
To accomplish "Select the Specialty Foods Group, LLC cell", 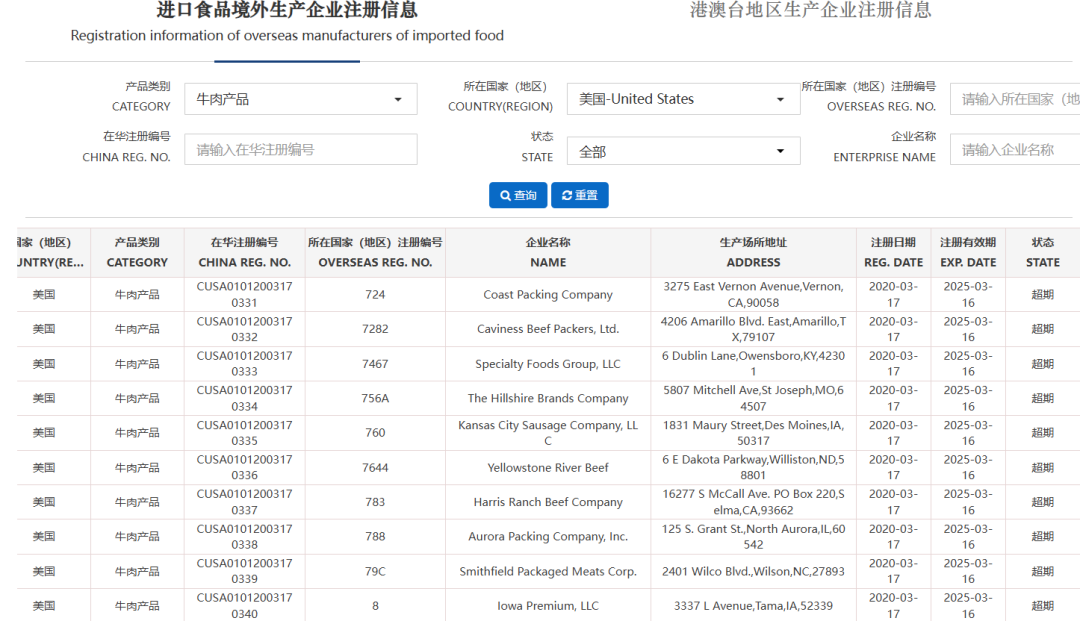I will pos(548,364).
